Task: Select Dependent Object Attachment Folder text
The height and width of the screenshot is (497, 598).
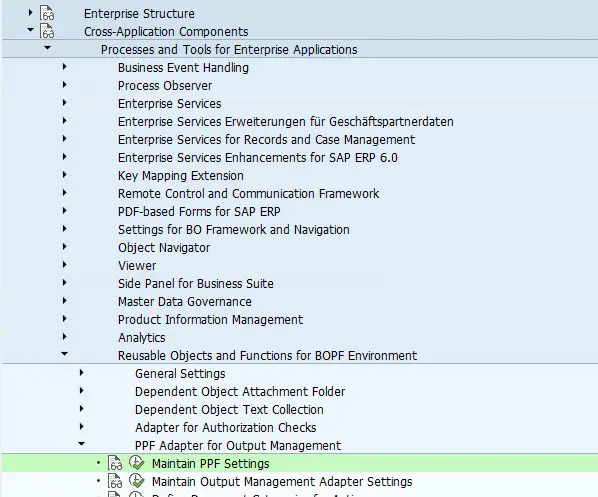Action: click(x=240, y=391)
